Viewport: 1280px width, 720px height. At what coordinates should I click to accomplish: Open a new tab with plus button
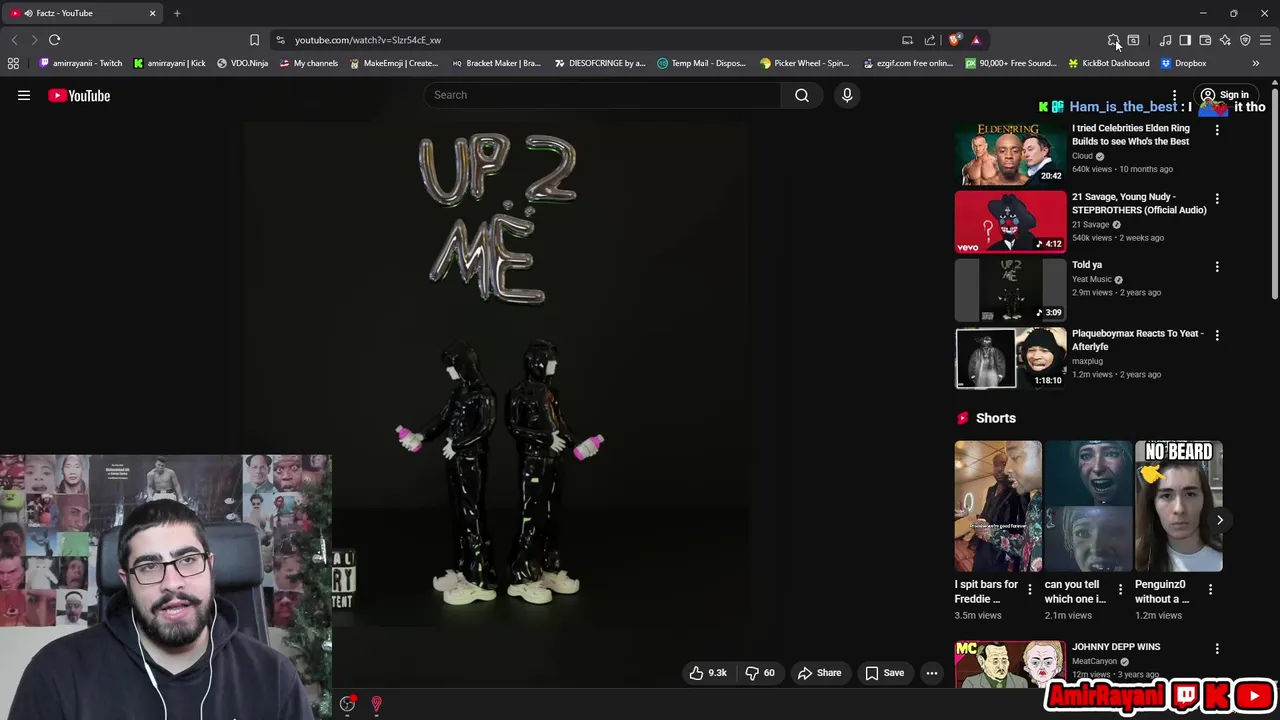(x=177, y=13)
